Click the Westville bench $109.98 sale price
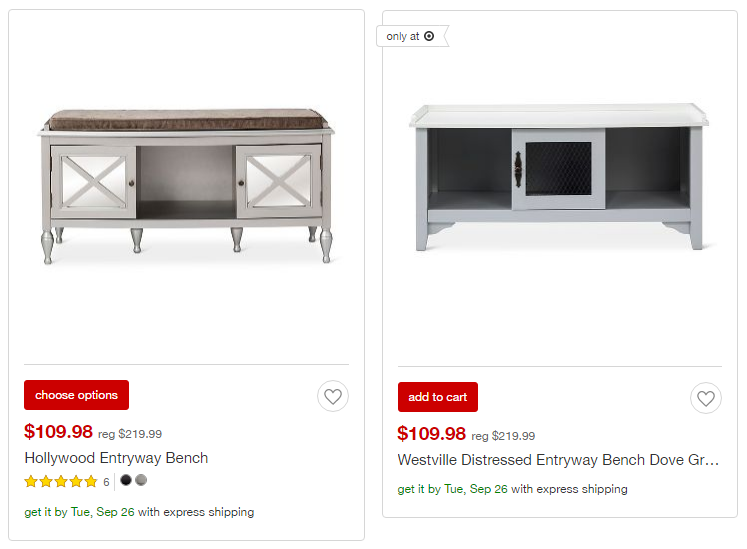The width and height of the screenshot is (747, 549). click(431, 434)
